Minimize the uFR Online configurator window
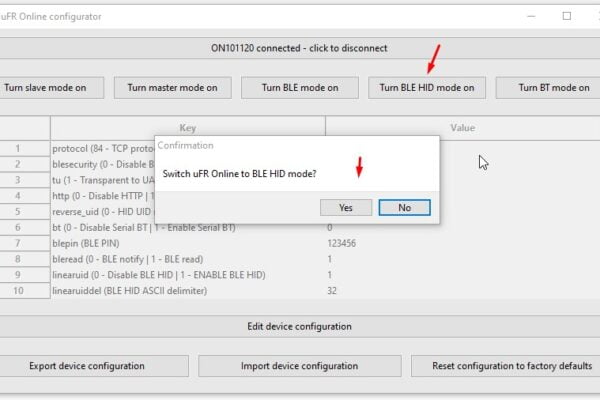The height and width of the screenshot is (400, 600). point(531,16)
